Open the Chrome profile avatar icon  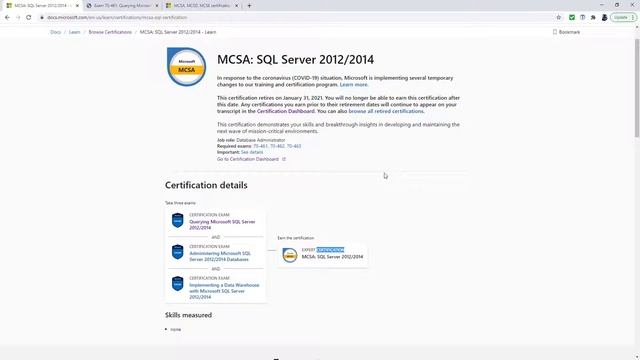coord(604,17)
